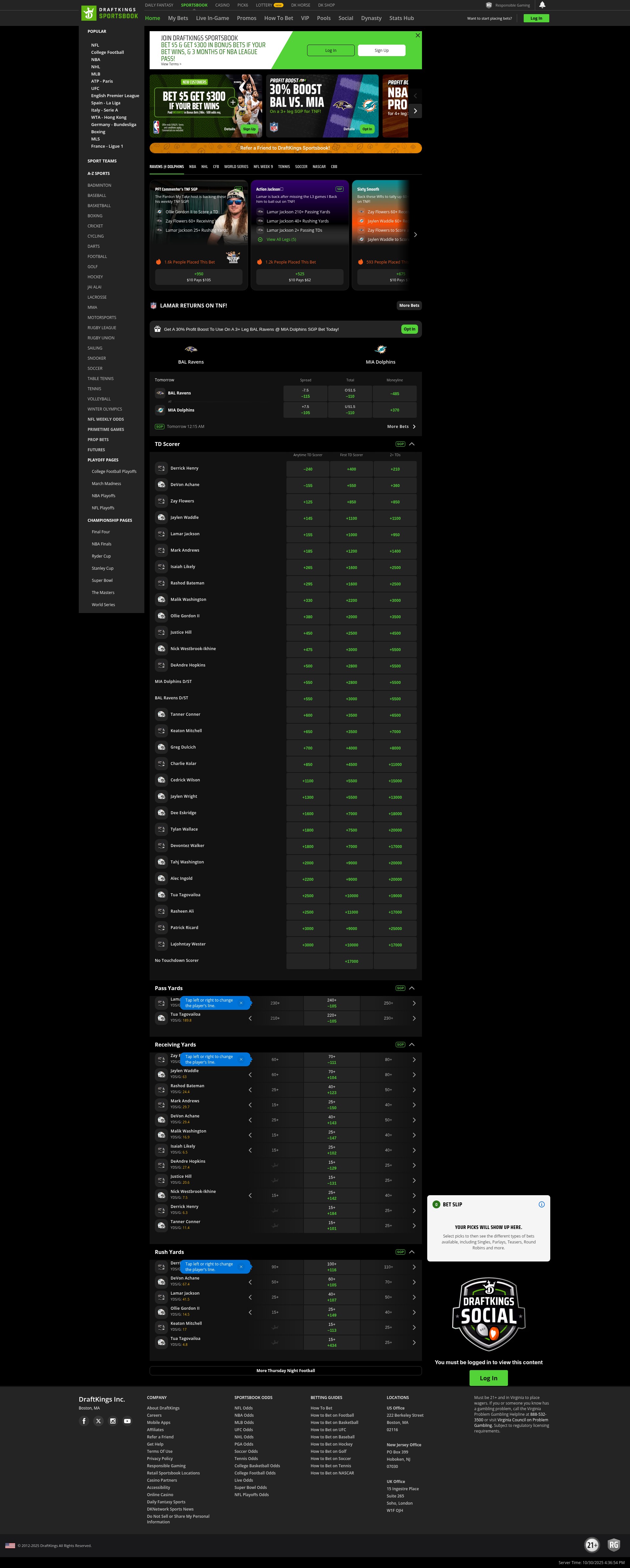Go back in the promo carousel with the left arrow
The height and width of the screenshot is (1568, 630).
pyautogui.click(x=415, y=95)
